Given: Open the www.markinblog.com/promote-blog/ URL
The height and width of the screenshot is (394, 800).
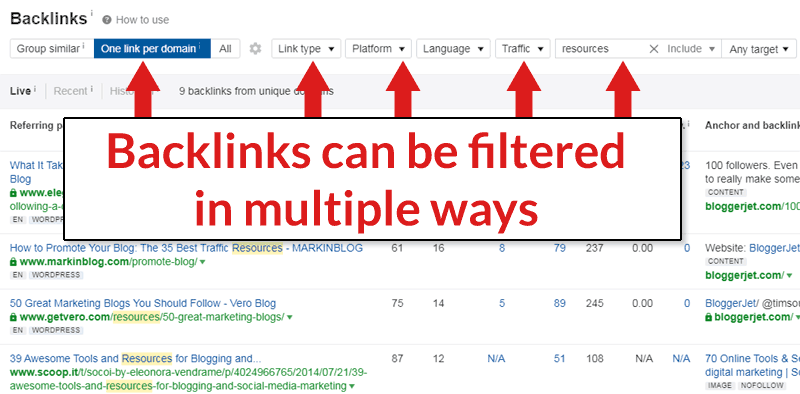Looking at the screenshot, I should 108,262.
